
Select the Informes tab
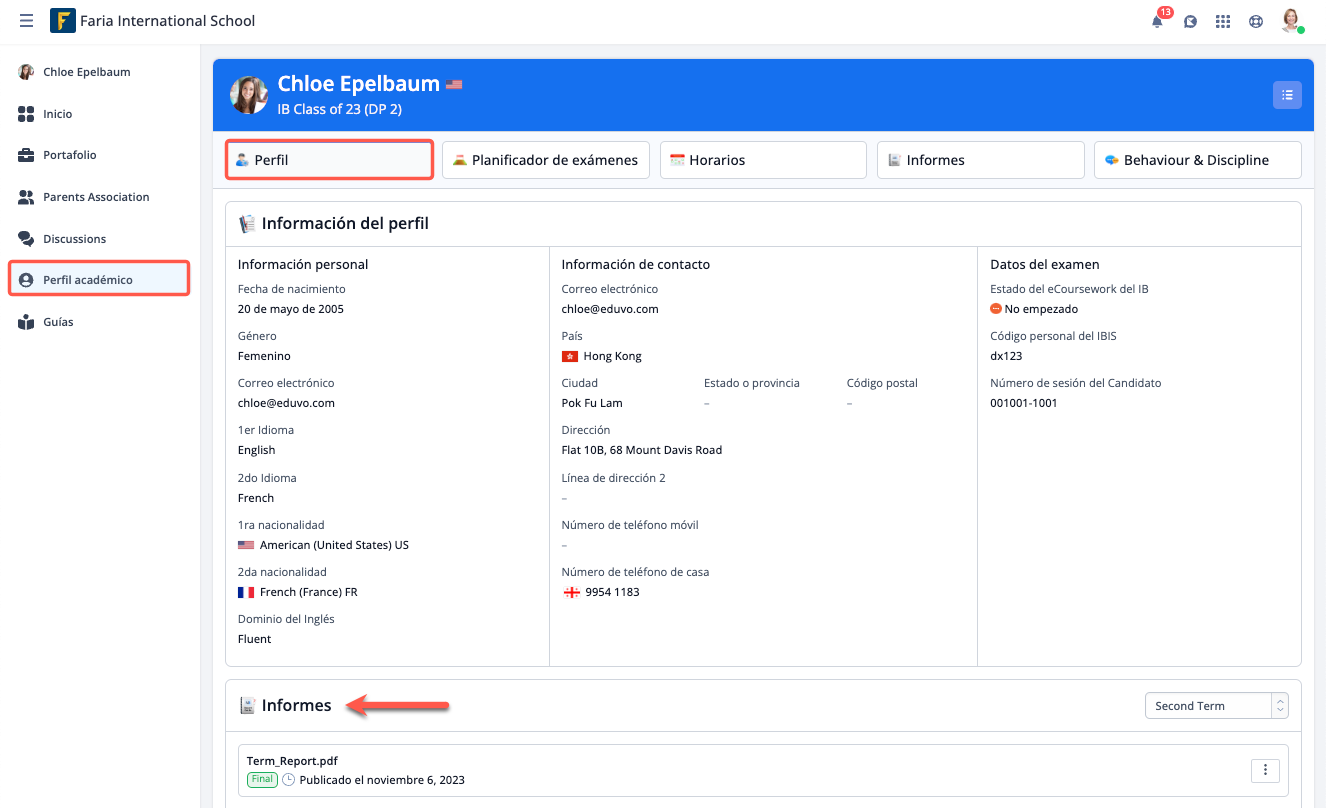pos(980,160)
